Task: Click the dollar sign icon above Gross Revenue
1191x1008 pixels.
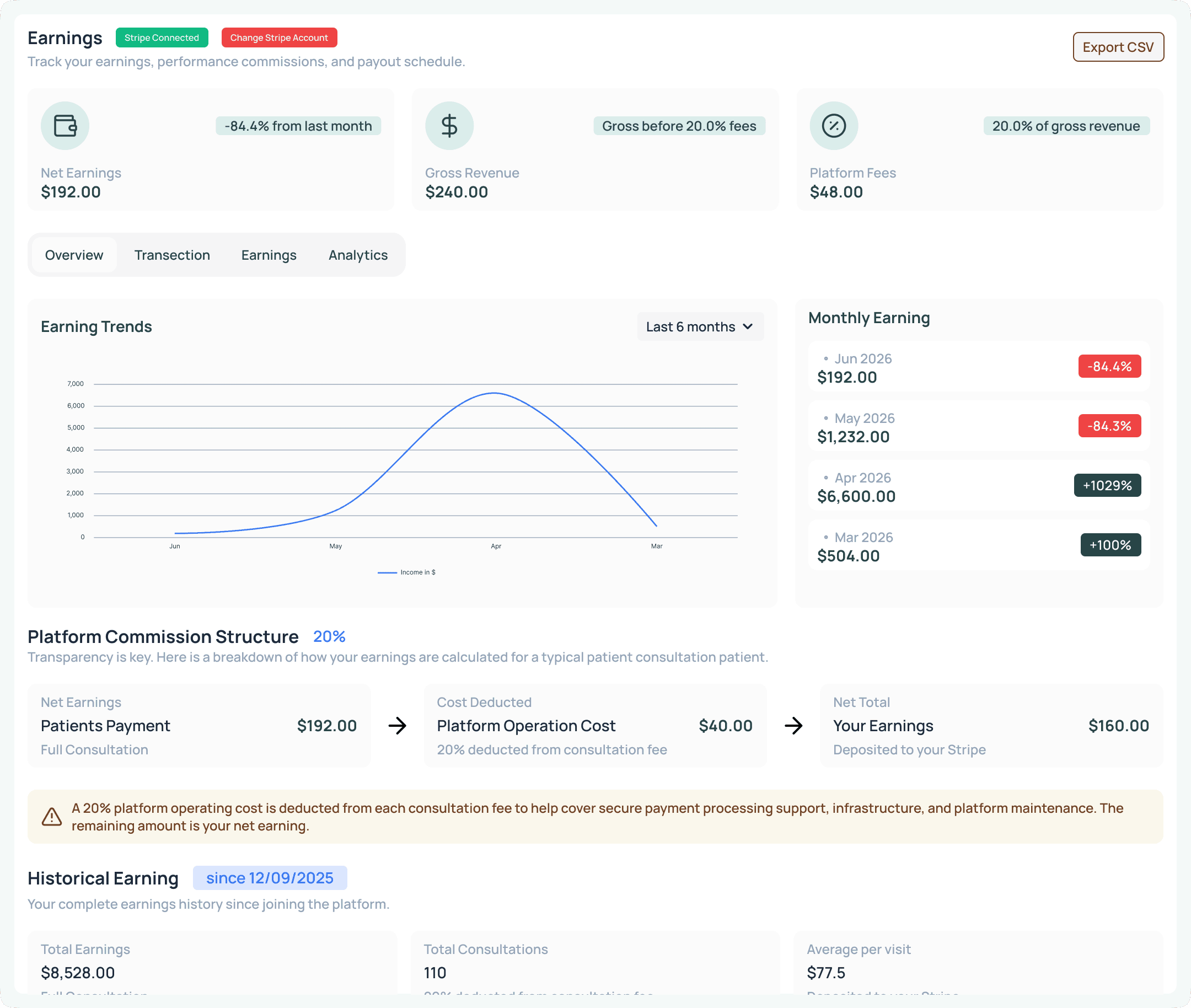Action: click(x=449, y=126)
